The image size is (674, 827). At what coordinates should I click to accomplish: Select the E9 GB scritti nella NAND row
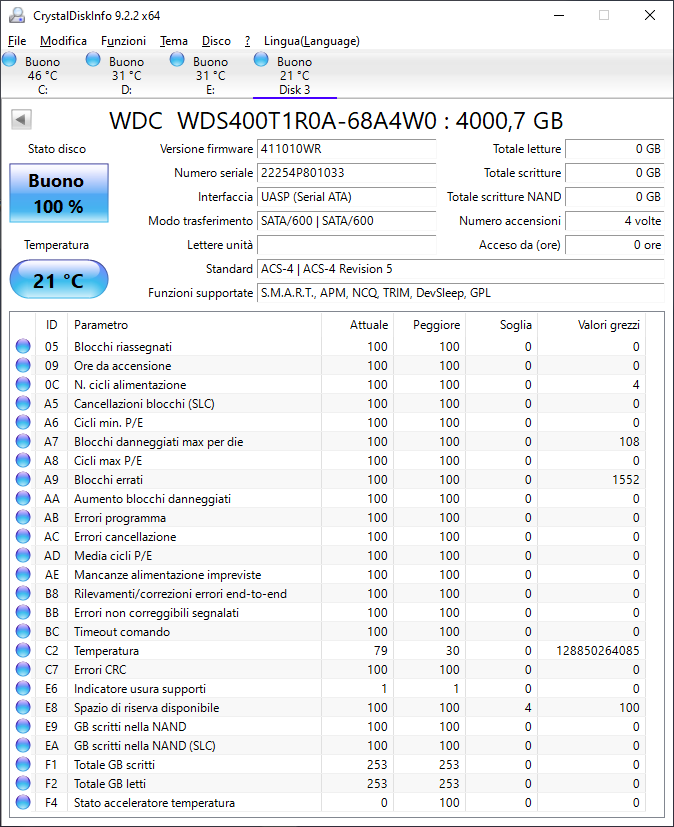click(x=328, y=726)
